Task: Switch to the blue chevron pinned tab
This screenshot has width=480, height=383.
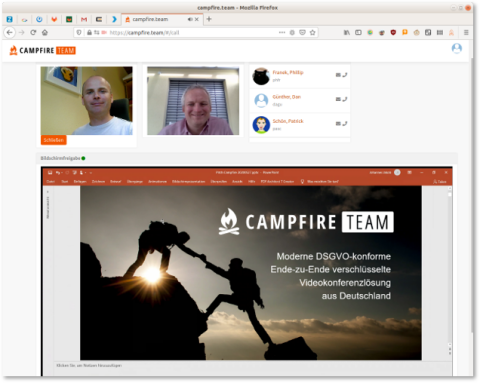Action: tap(114, 19)
